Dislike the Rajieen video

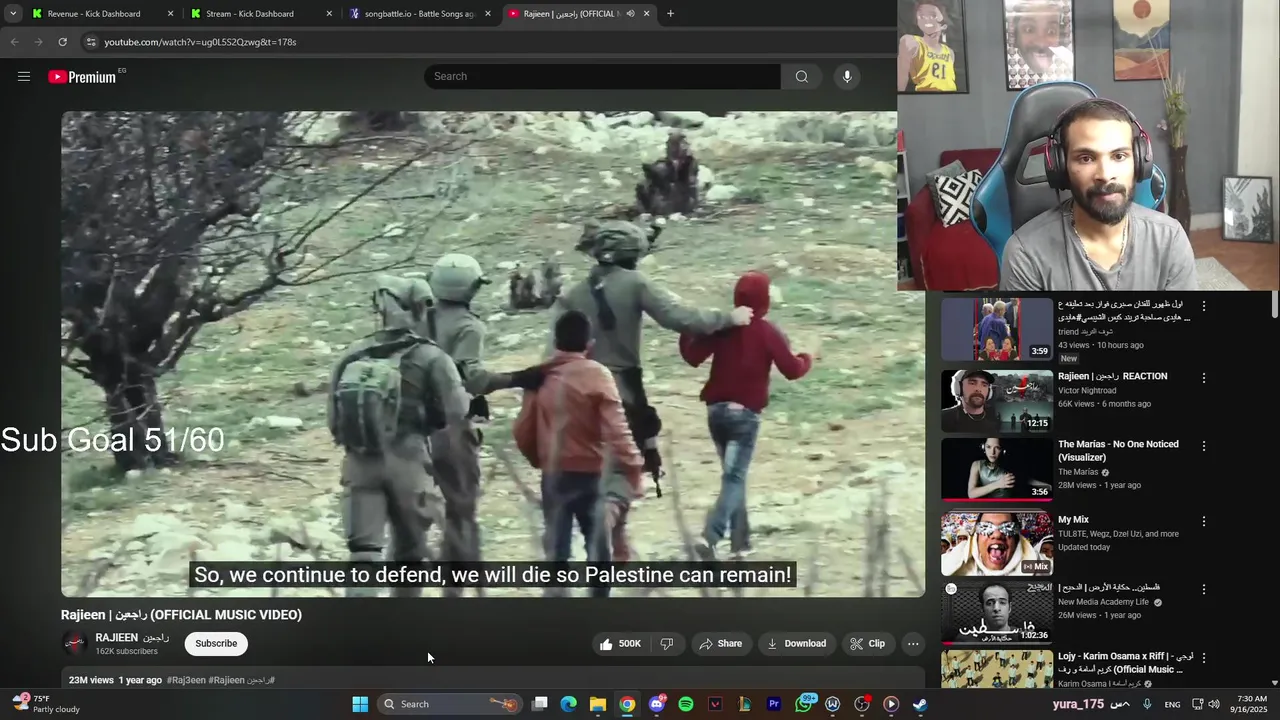(667, 644)
